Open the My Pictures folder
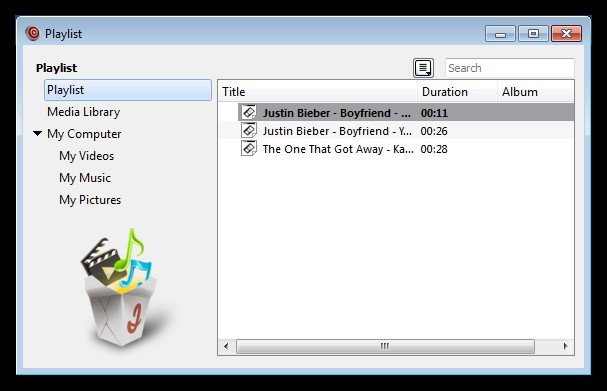Viewport: 607px width, 391px height. coord(90,200)
